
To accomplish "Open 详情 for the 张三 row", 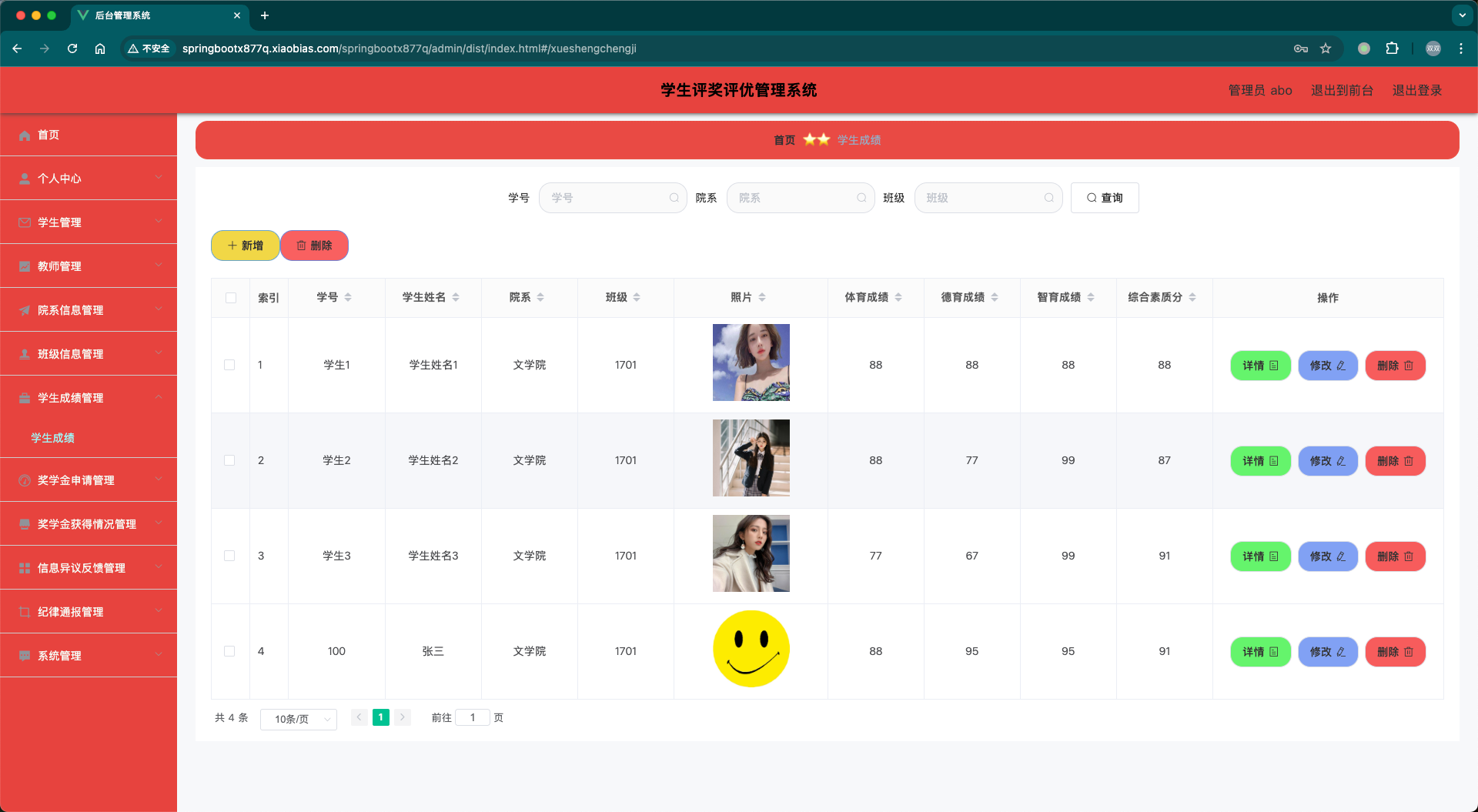I will pos(1260,652).
